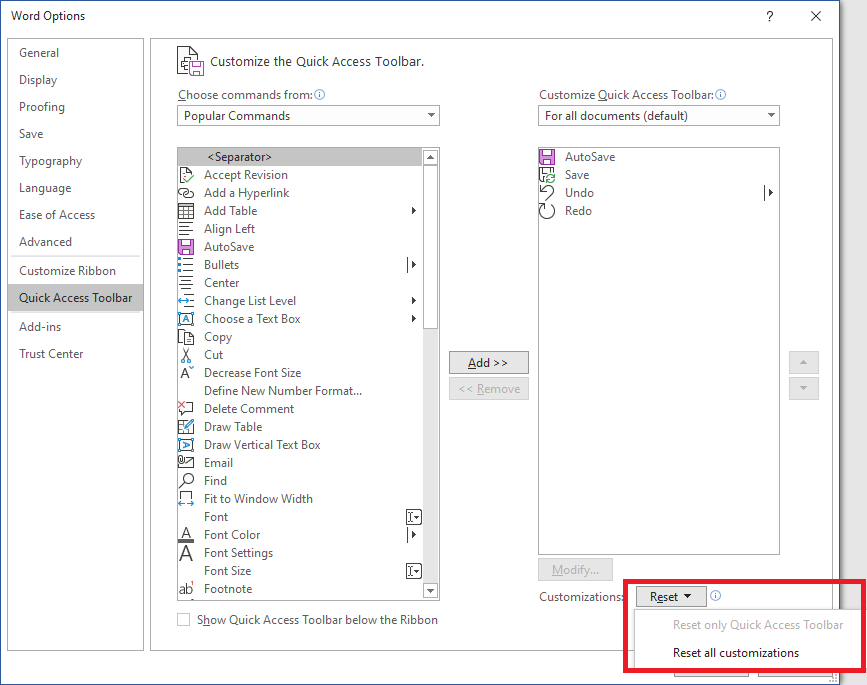This screenshot has height=685, width=867.
Task: Open the Add-ins category
Action: coord(75,327)
